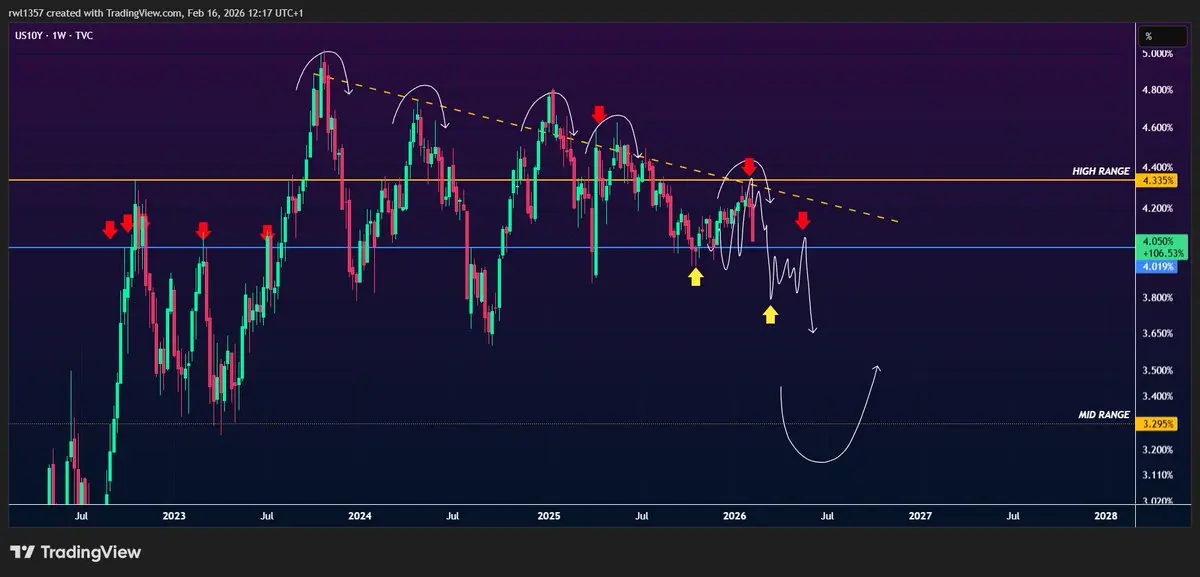The width and height of the screenshot is (1200, 577).
Task: Click the 2025 label on time axis
Action: point(548,516)
